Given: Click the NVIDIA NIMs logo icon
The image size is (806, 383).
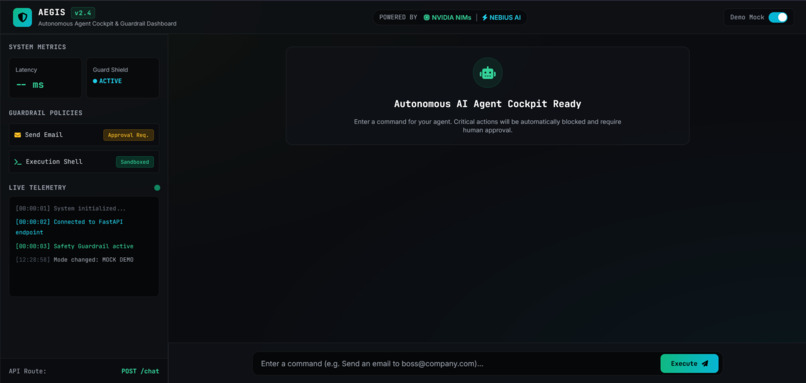Looking at the screenshot, I should click(427, 17).
